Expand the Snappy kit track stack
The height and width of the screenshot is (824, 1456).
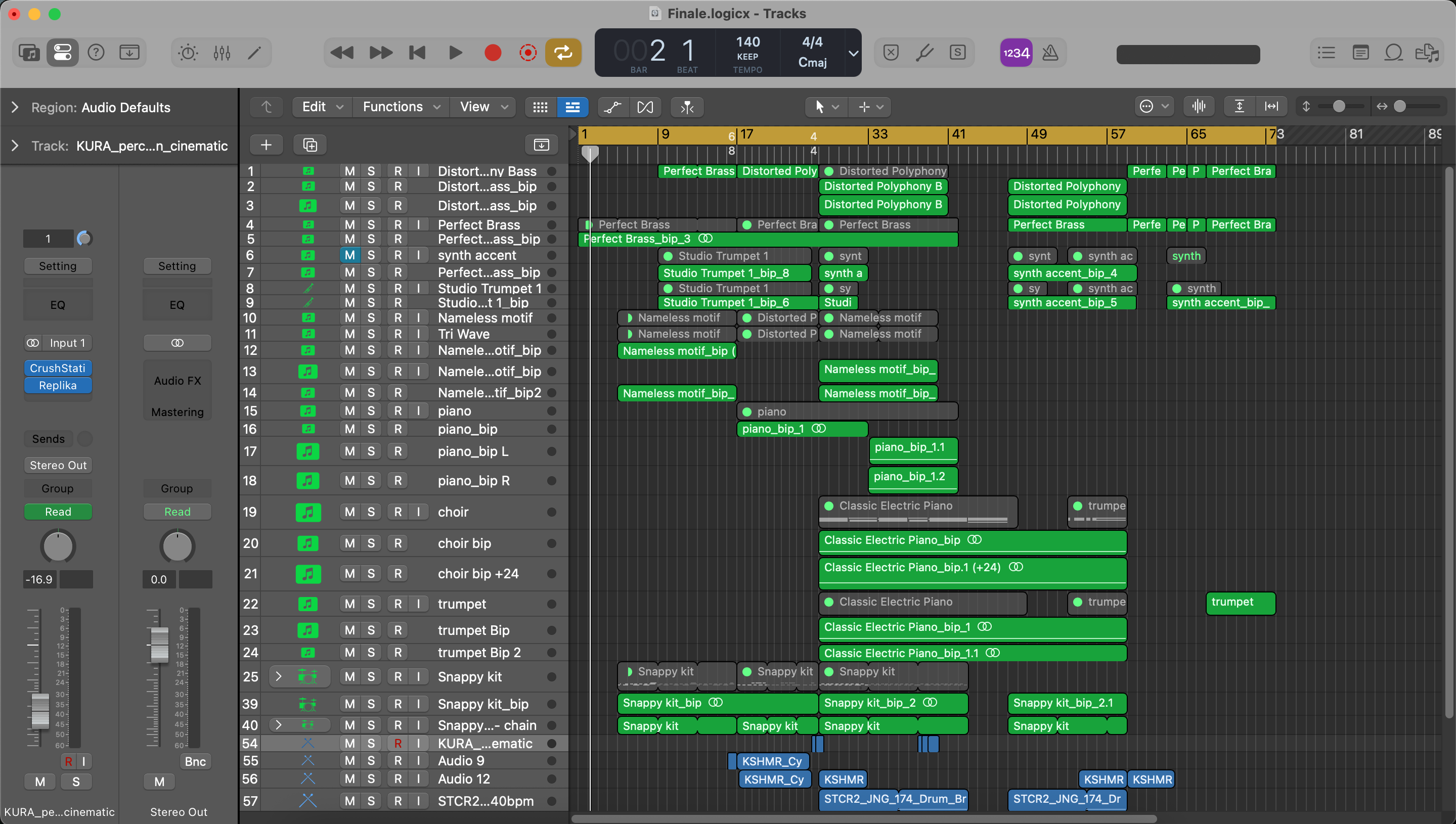tap(278, 676)
